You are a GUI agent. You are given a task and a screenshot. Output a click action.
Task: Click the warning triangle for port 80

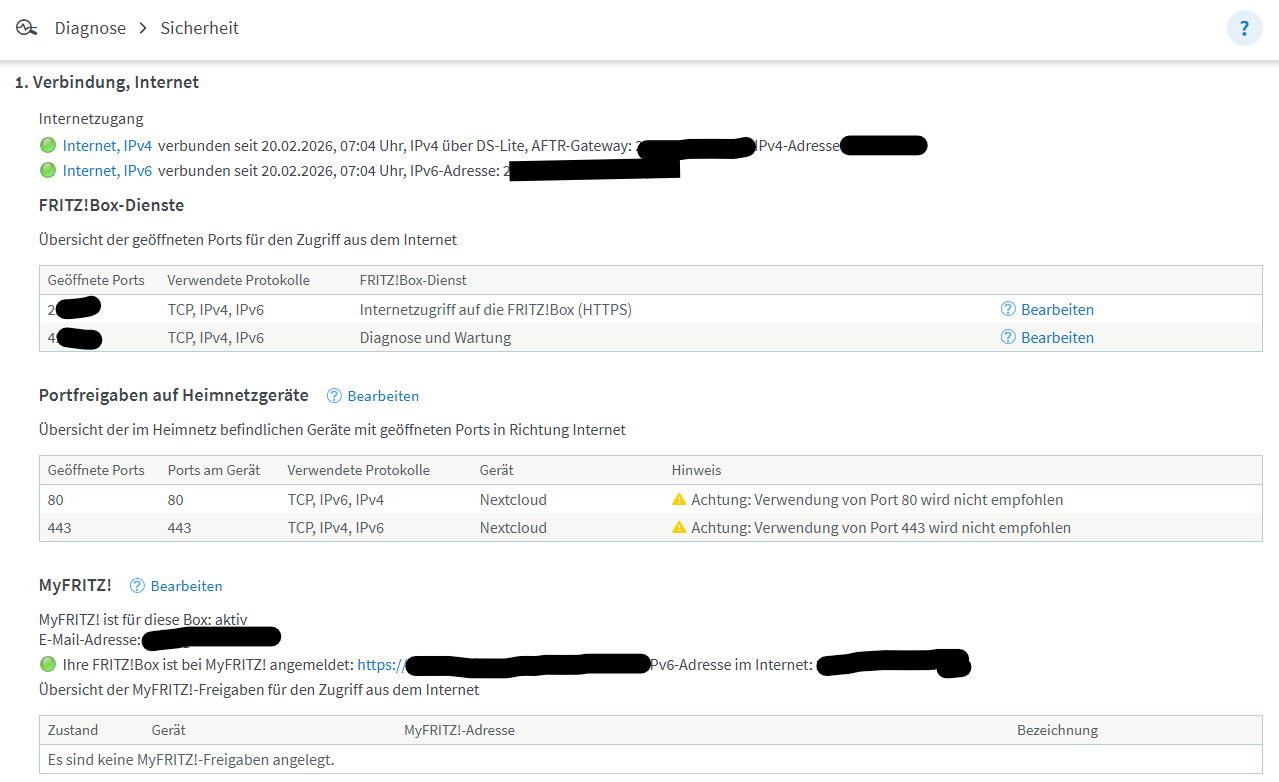pyautogui.click(x=679, y=499)
